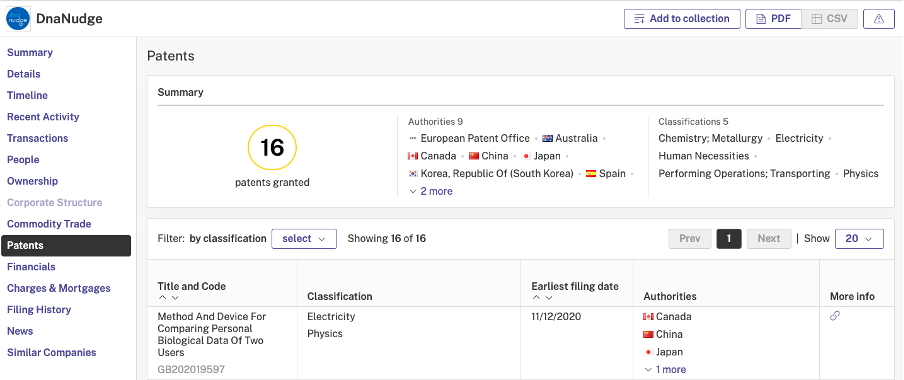Click the Prev page button
Viewport: 904px width, 380px height.
(x=690, y=239)
